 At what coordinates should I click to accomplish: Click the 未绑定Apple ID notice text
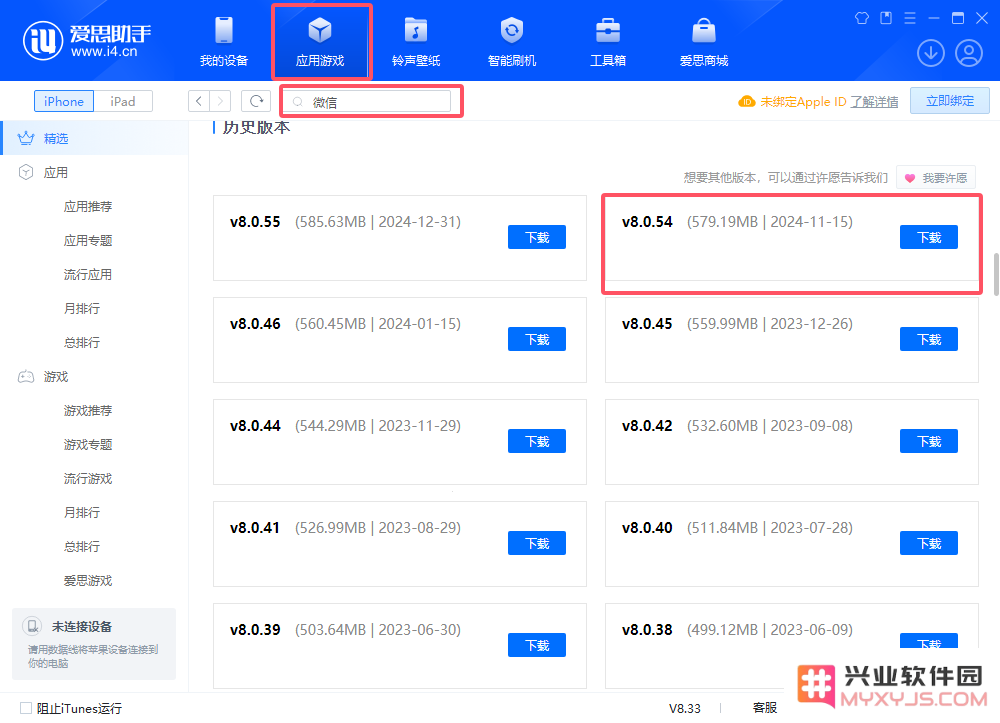point(803,102)
